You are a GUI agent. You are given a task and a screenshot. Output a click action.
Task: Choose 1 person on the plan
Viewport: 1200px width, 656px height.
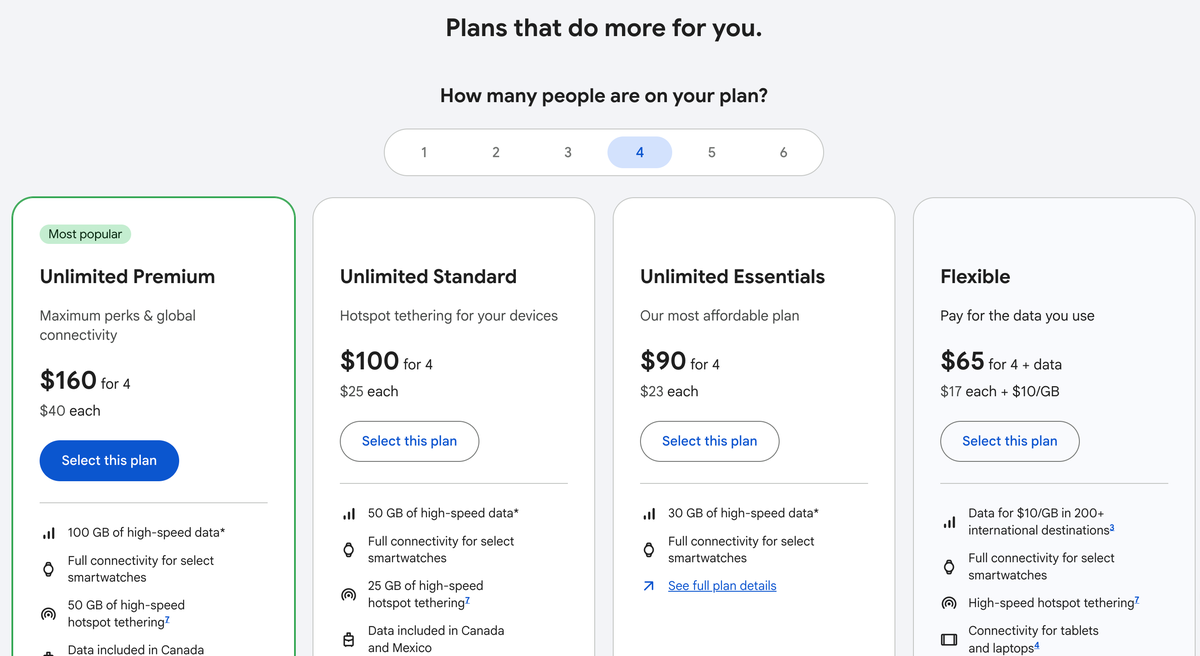(424, 153)
